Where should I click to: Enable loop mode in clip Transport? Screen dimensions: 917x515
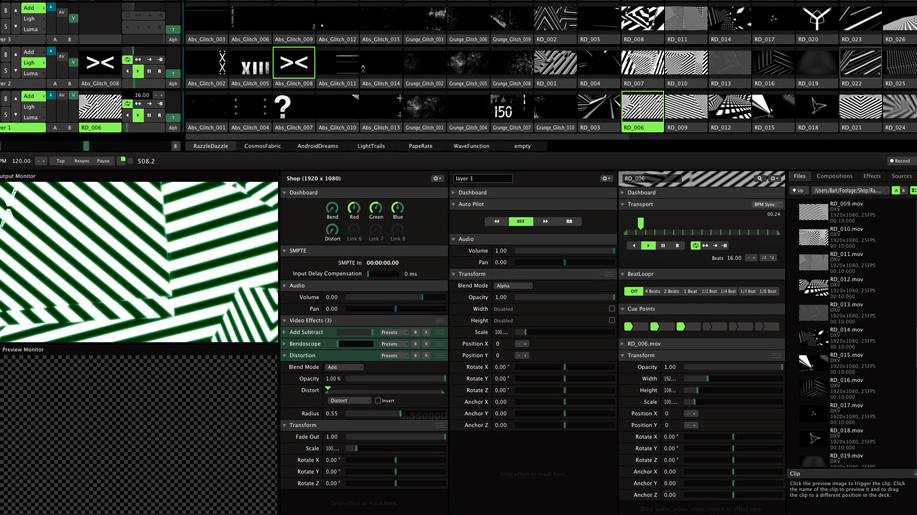tap(695, 246)
